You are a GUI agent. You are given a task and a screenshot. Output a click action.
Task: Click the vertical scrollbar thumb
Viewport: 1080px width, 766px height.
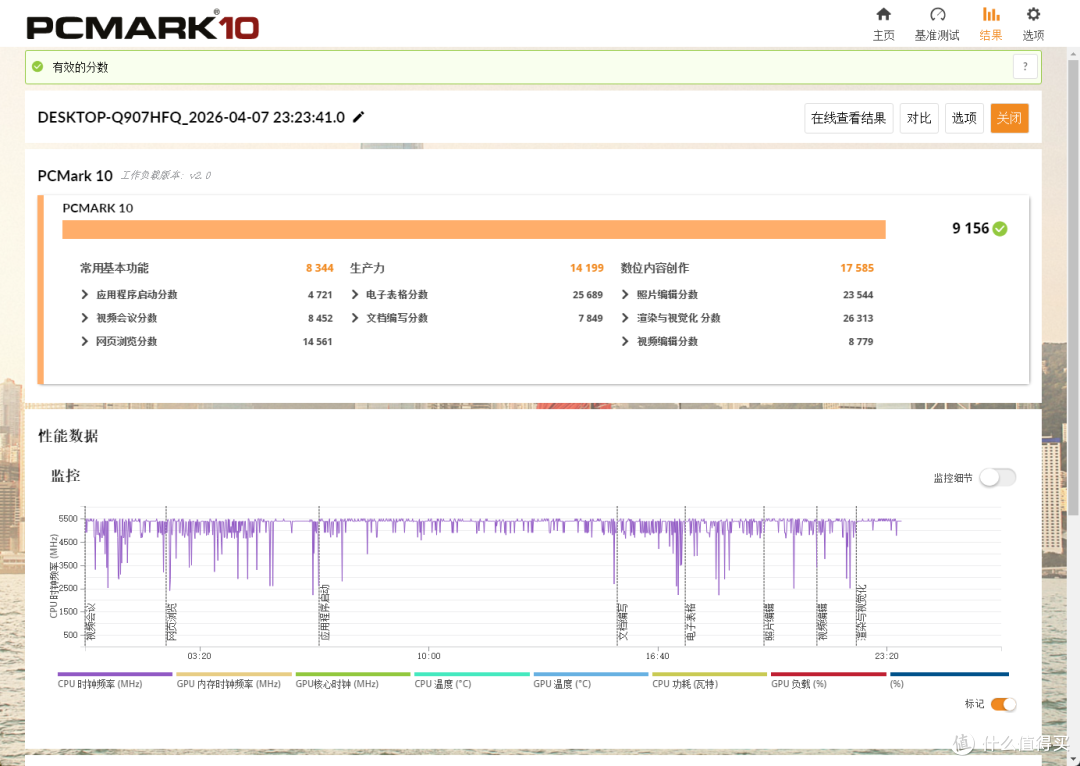[1073, 286]
